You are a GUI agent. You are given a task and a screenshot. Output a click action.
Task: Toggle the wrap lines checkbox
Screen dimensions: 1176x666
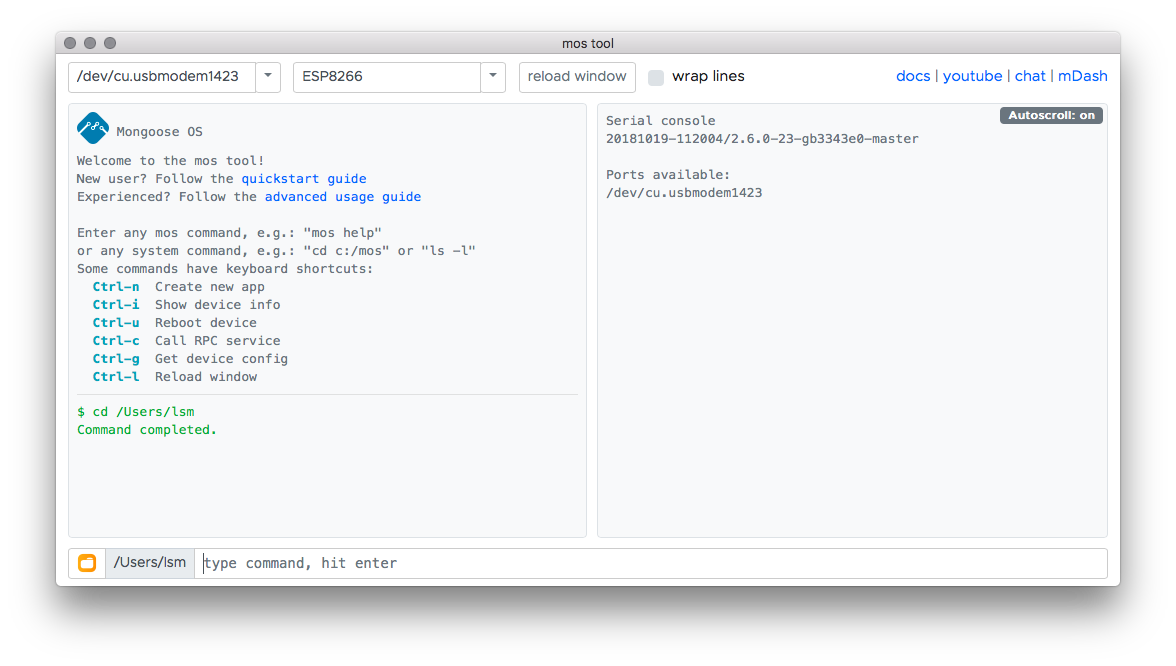[x=656, y=77]
